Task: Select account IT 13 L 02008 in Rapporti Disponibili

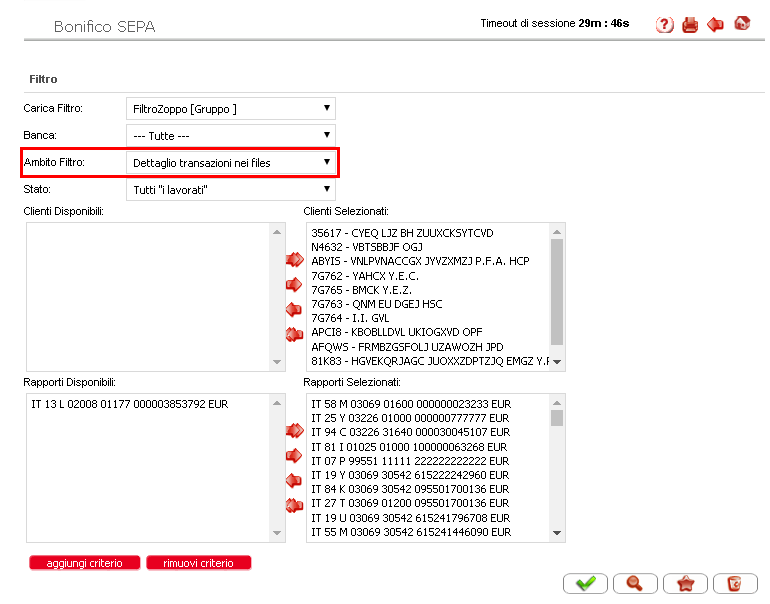Action: tap(120, 404)
